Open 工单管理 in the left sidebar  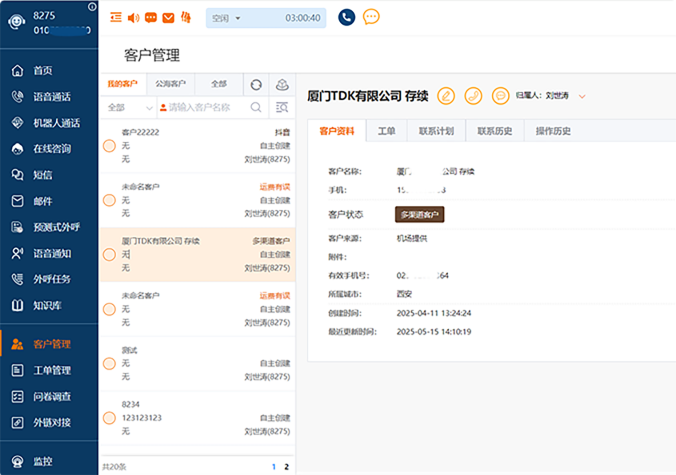click(x=52, y=370)
